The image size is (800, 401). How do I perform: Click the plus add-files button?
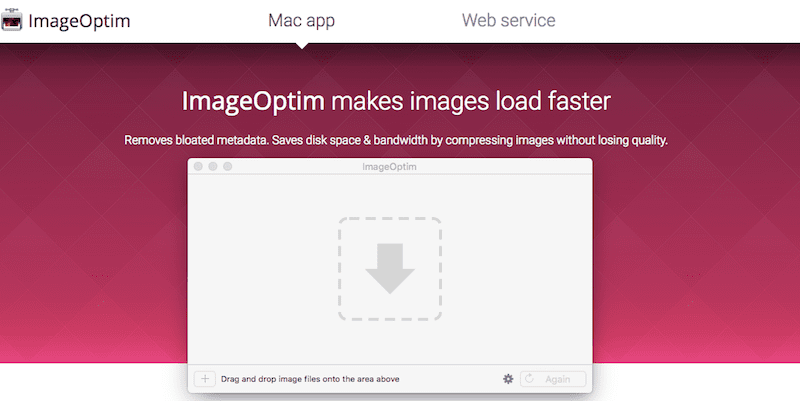pyautogui.click(x=205, y=379)
